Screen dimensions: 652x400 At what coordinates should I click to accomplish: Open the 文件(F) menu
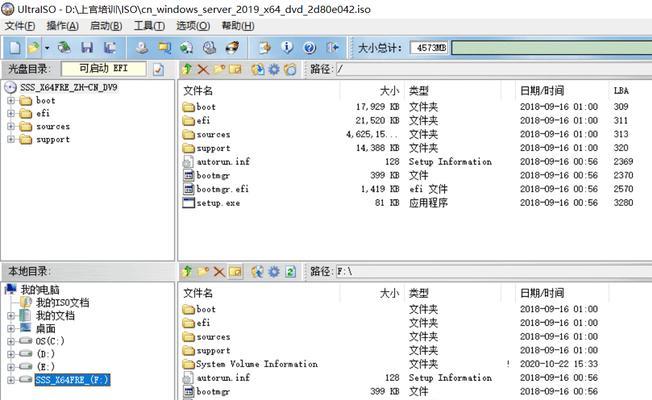(x=20, y=26)
